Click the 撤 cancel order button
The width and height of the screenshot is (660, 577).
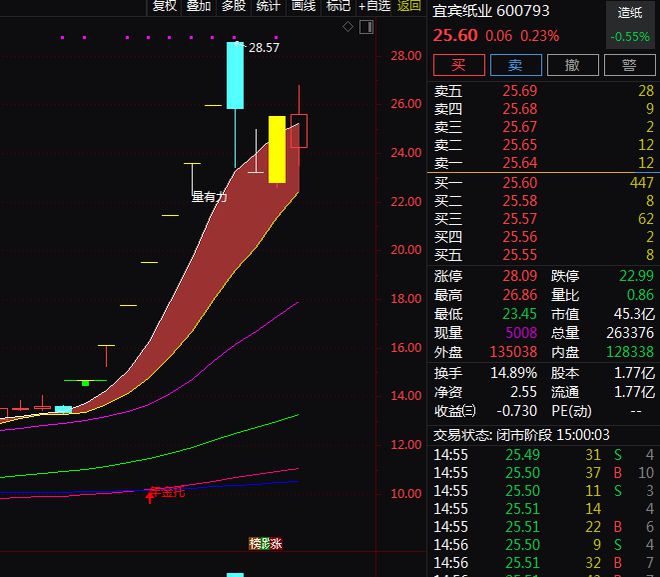pos(572,65)
